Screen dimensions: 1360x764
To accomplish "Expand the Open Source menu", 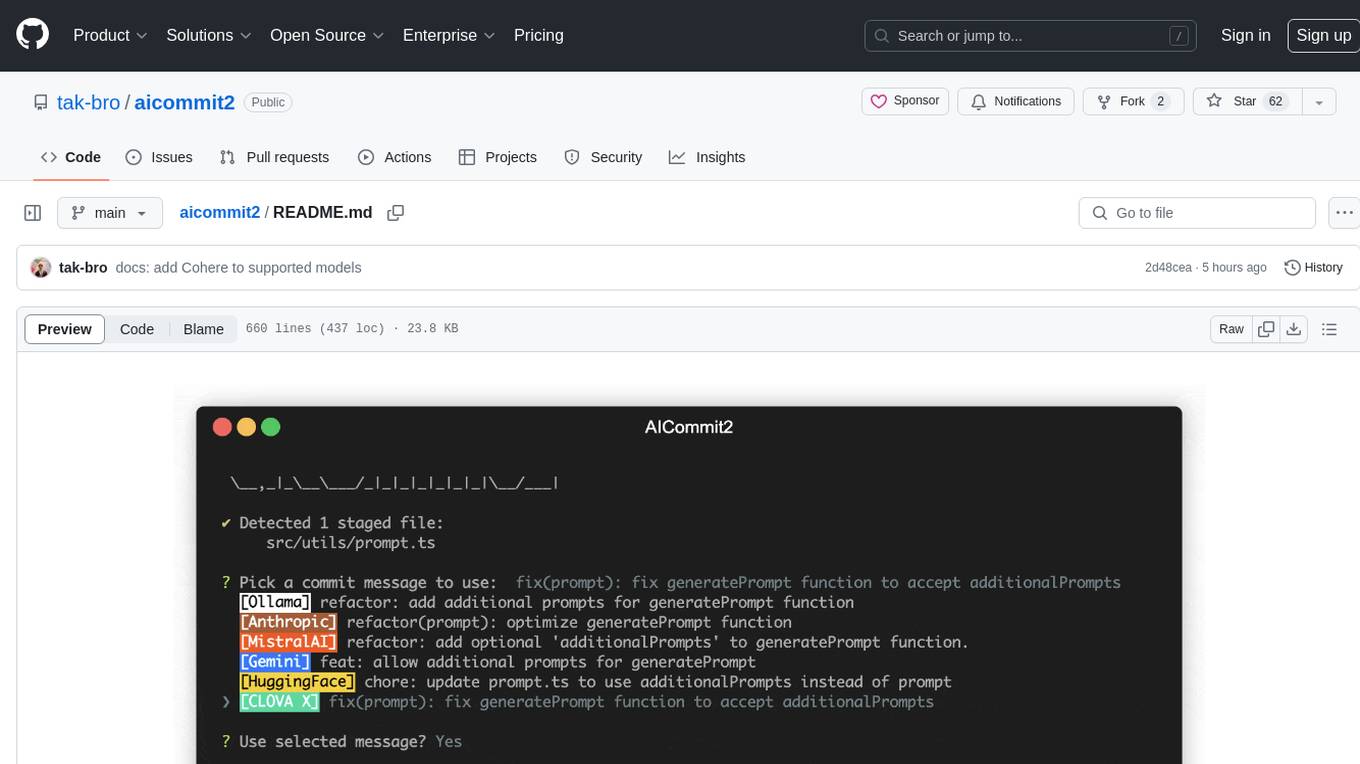I will 327,35.
